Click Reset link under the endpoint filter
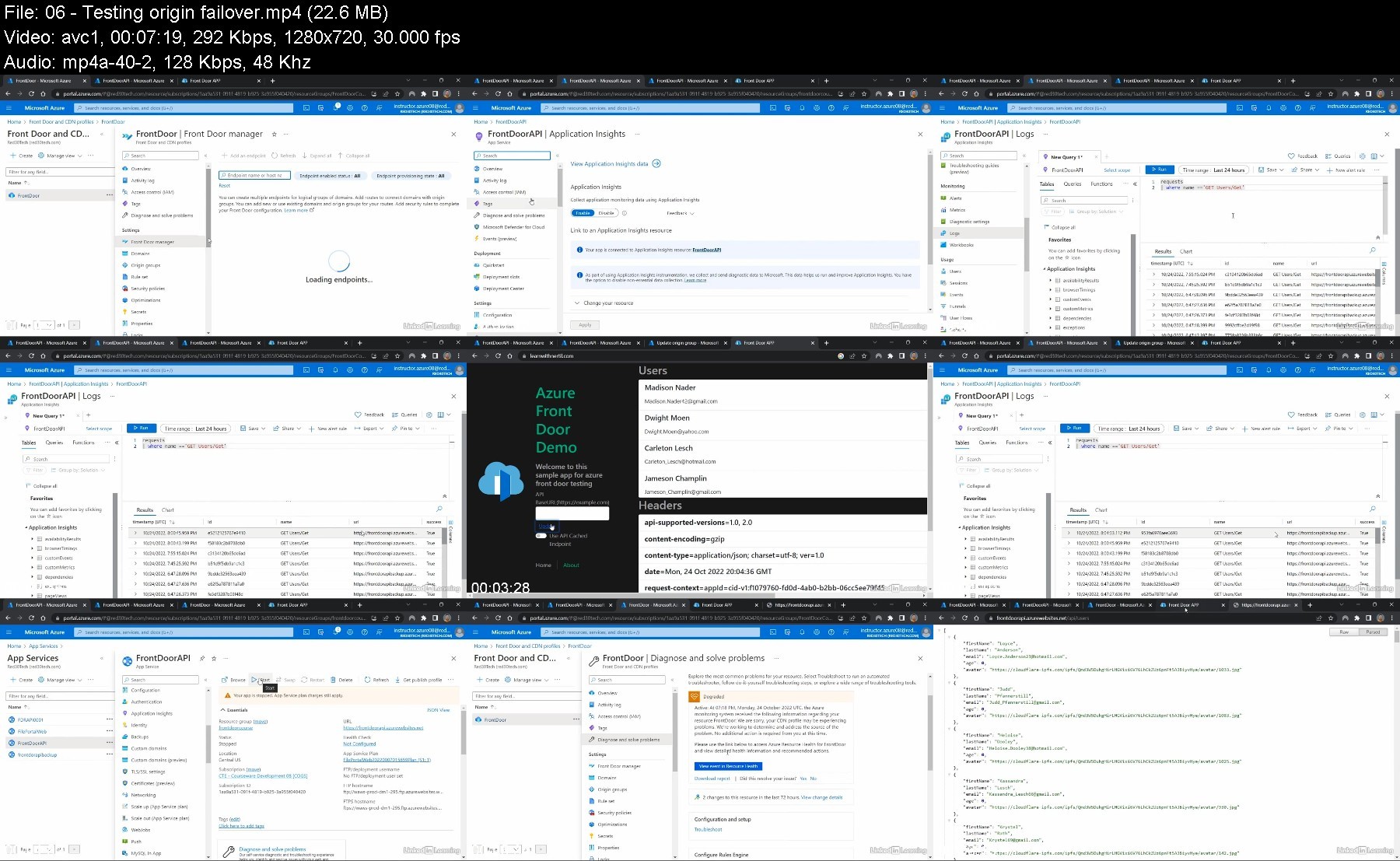Image resolution: width=1400 pixels, height=861 pixels. [224, 186]
